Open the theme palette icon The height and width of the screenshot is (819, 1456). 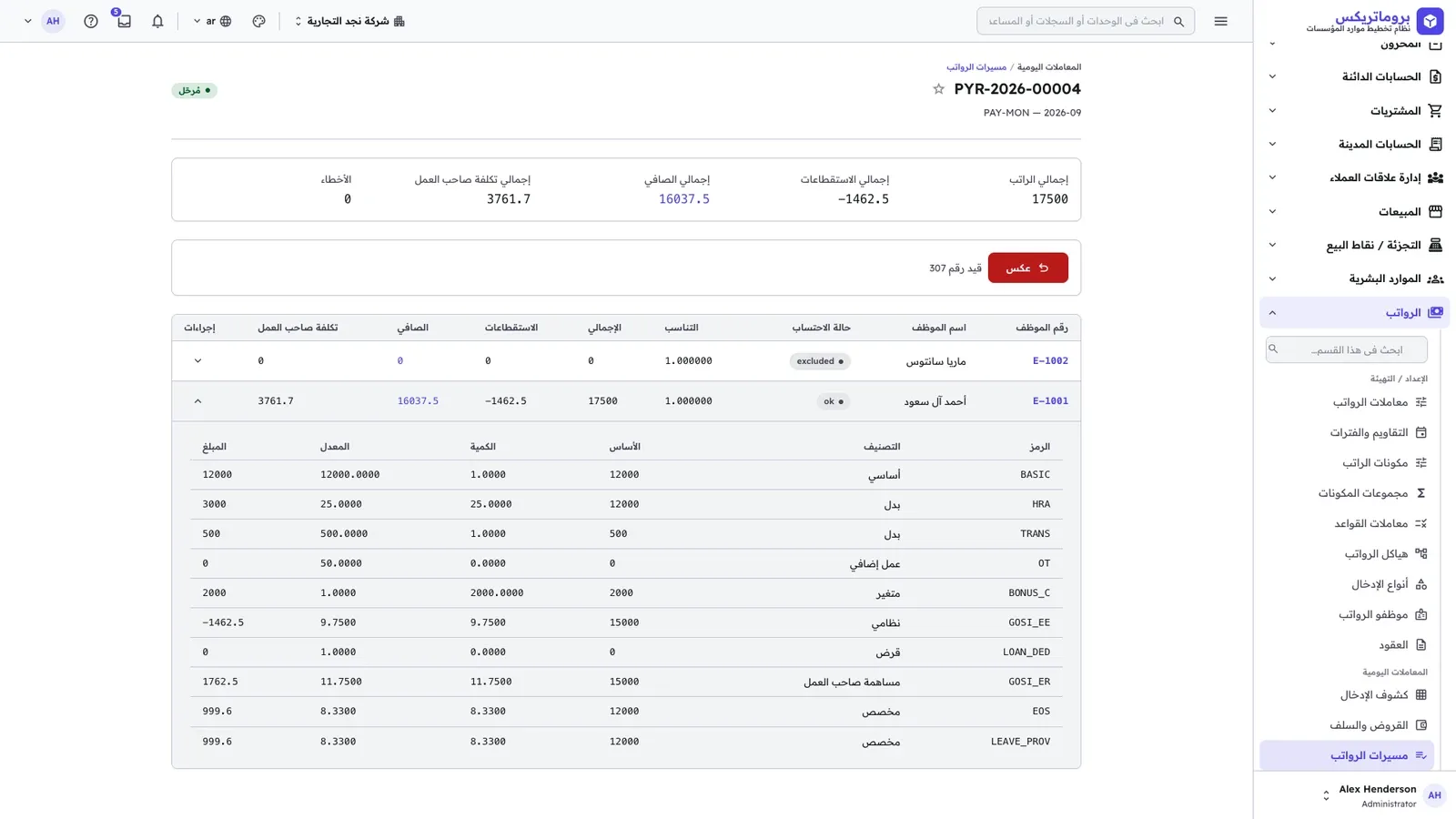click(x=259, y=21)
